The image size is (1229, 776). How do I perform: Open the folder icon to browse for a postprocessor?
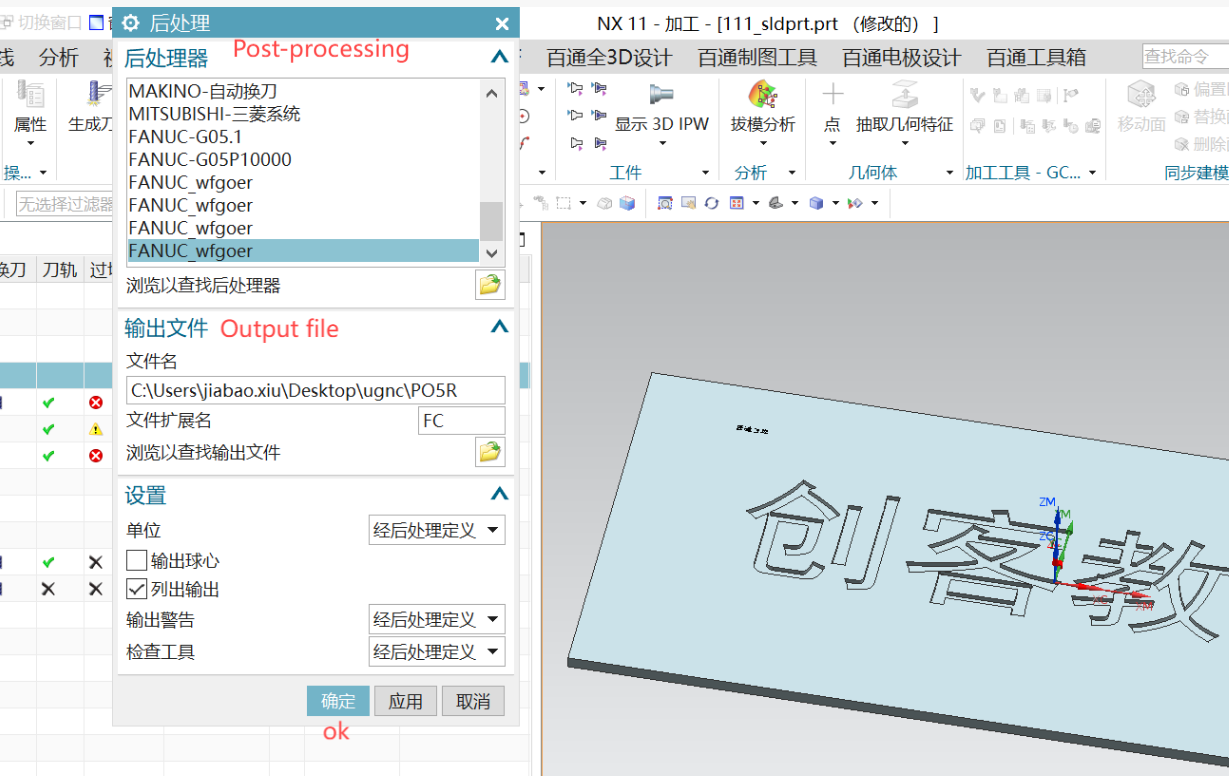pos(489,286)
